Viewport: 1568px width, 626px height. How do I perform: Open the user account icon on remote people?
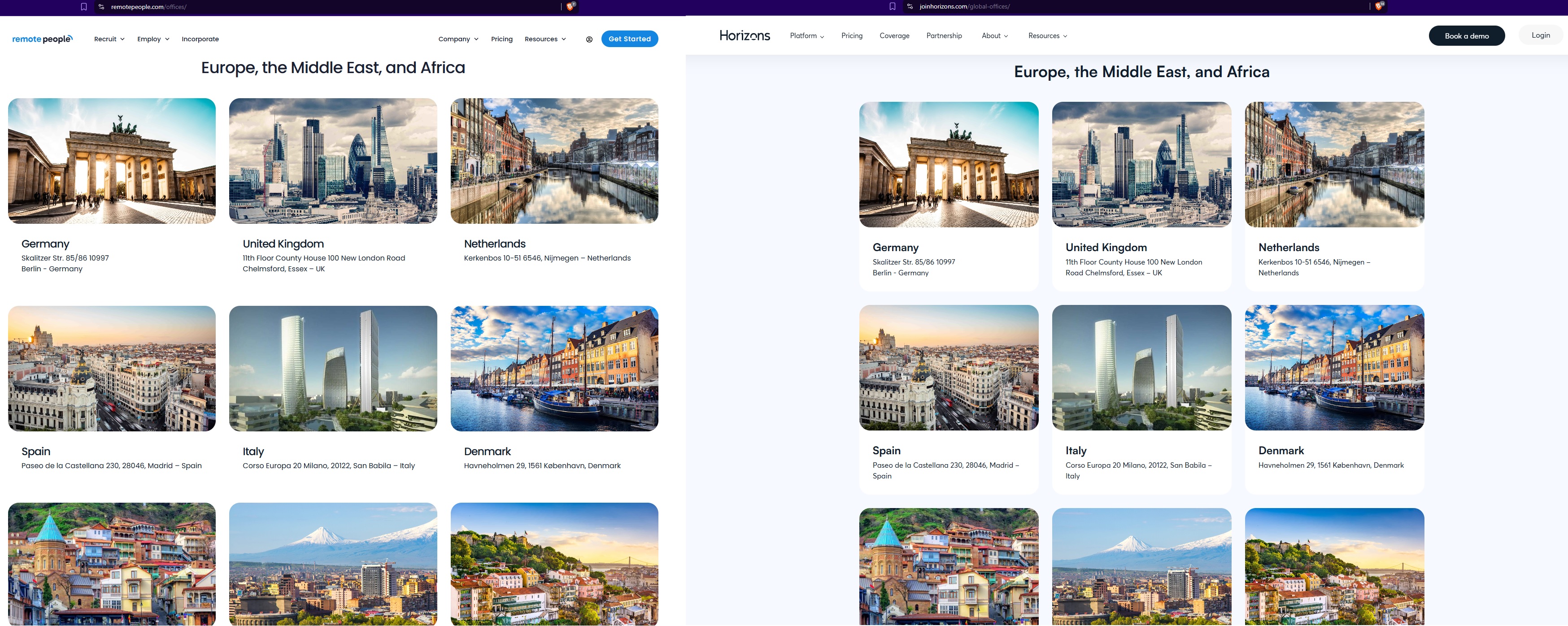pos(589,39)
